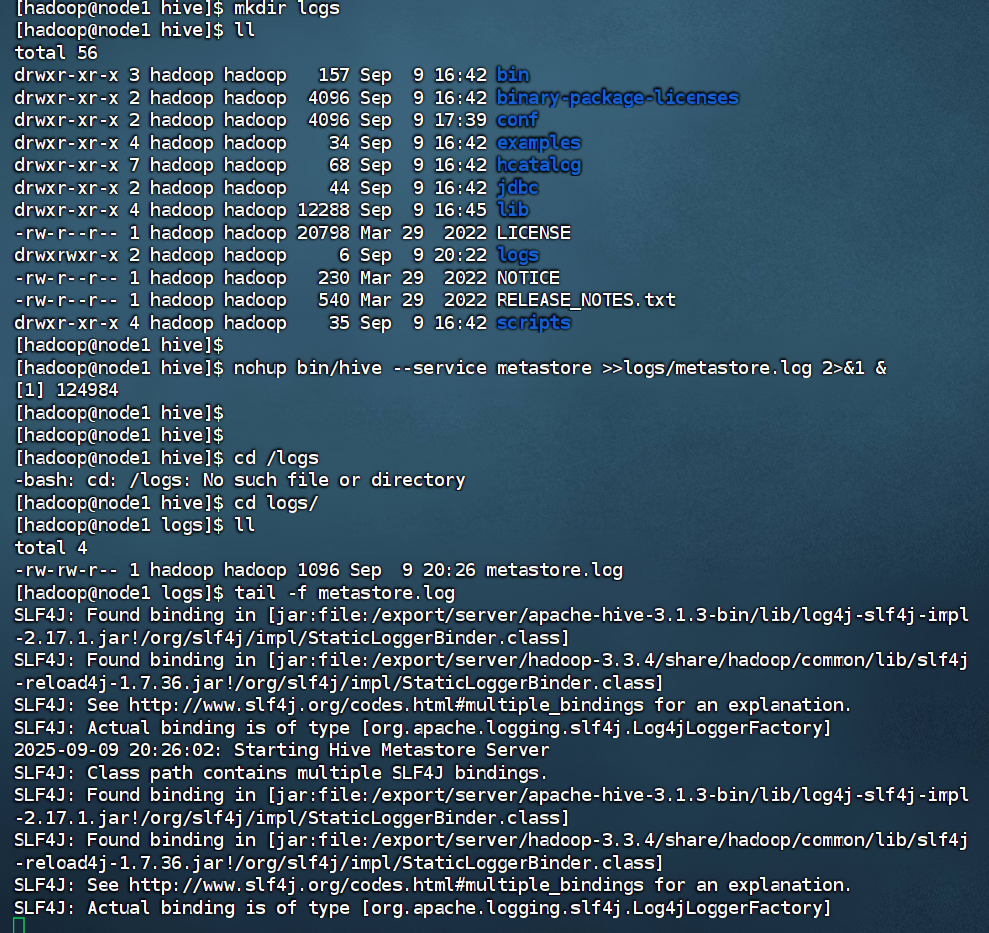Click the time '17:39' in conf row

pyautogui.click(x=460, y=120)
